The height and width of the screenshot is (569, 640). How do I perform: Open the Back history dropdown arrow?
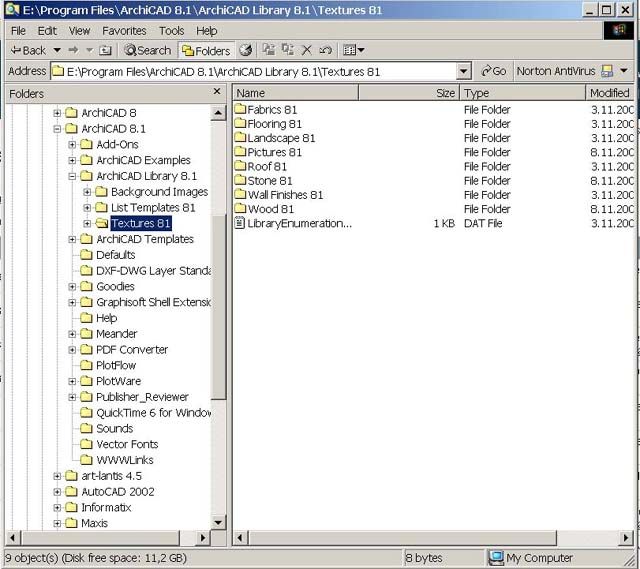tap(57, 50)
